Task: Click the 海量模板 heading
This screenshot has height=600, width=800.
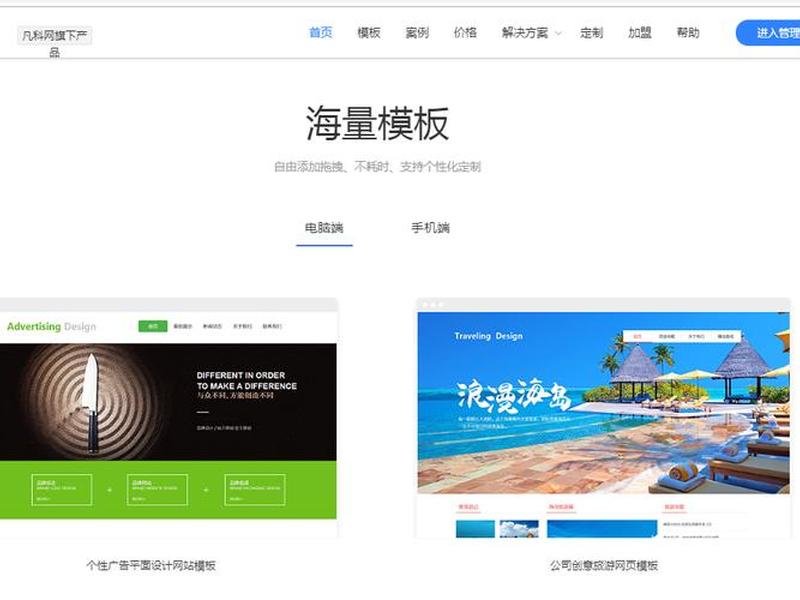Action: click(377, 123)
